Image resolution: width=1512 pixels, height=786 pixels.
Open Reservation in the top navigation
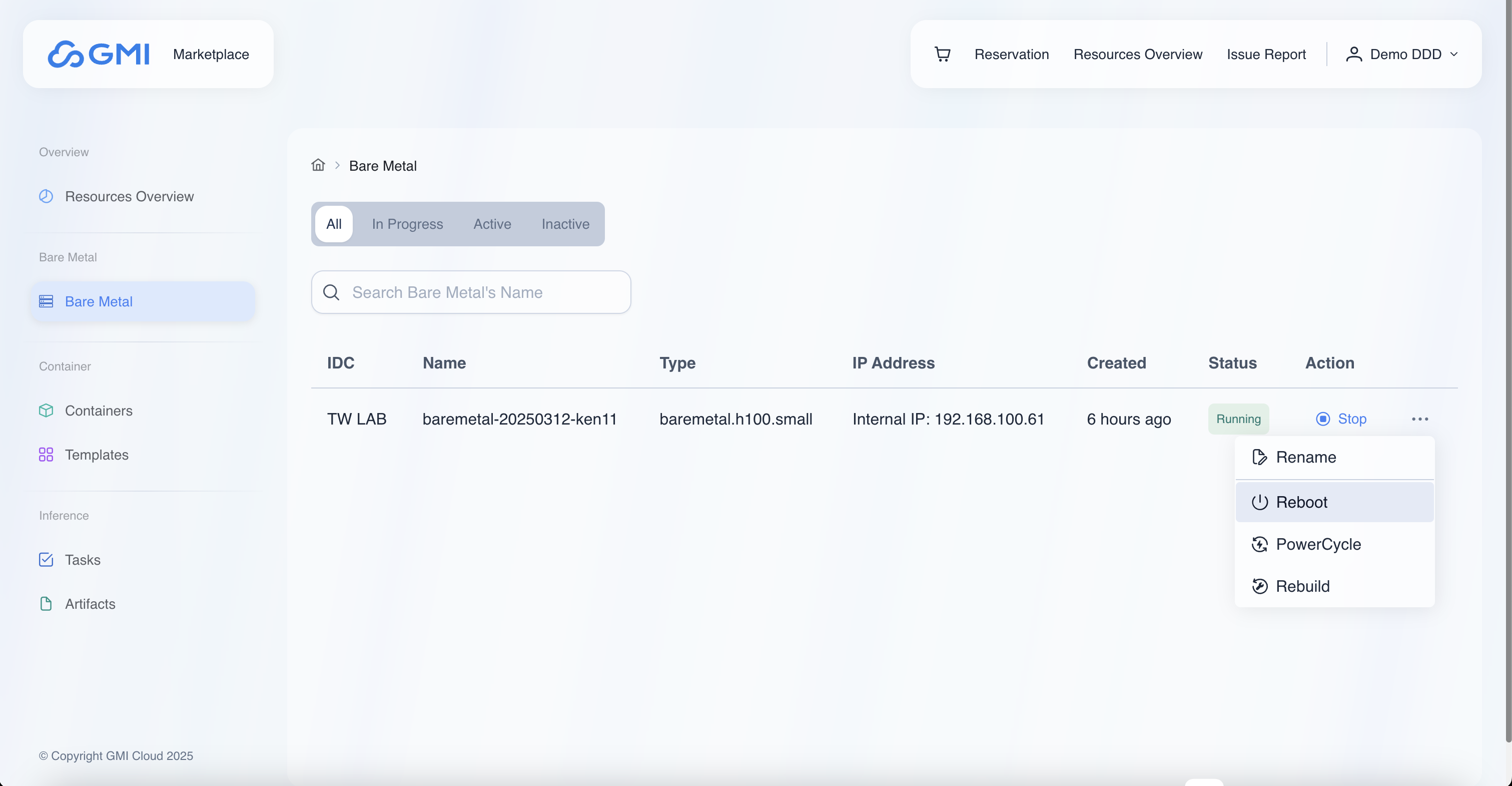pyautogui.click(x=1011, y=54)
